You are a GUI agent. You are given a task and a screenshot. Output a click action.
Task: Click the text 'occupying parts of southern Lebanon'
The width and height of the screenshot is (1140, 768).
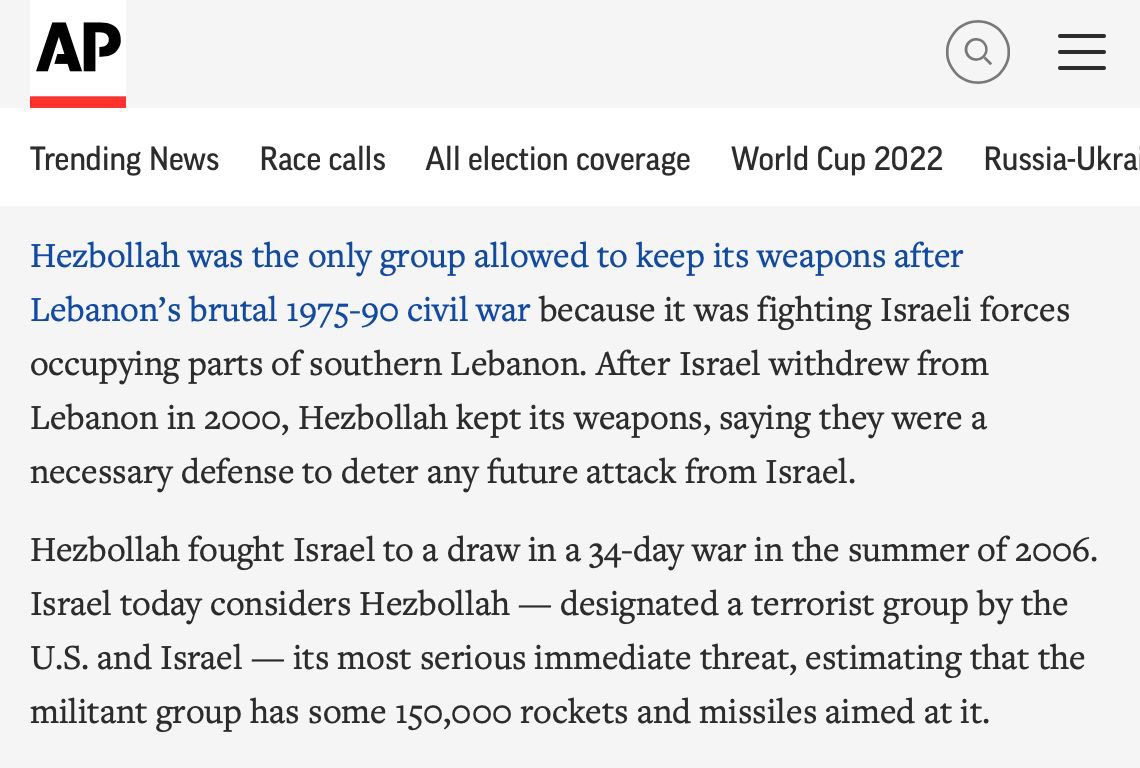pos(308,364)
